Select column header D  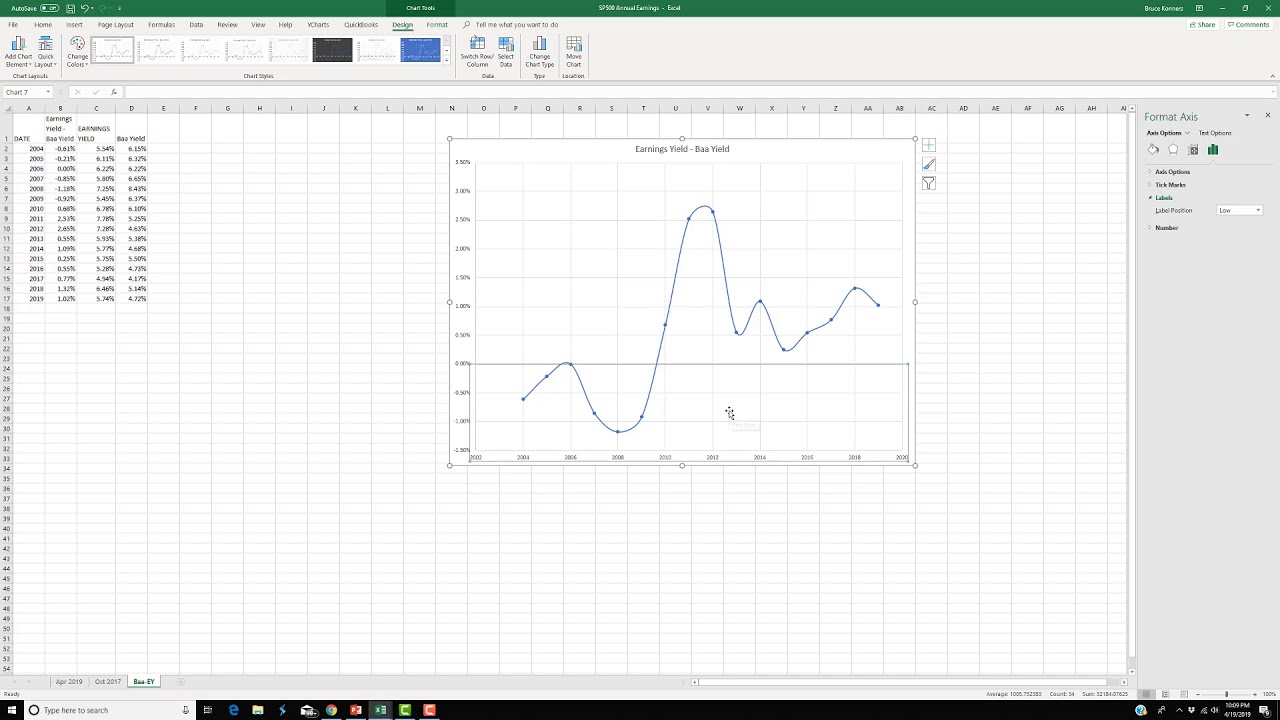coord(131,108)
